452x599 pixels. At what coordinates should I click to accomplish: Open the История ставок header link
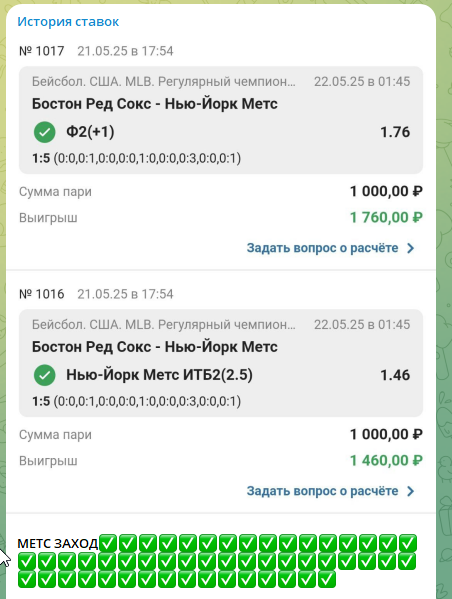(68, 21)
